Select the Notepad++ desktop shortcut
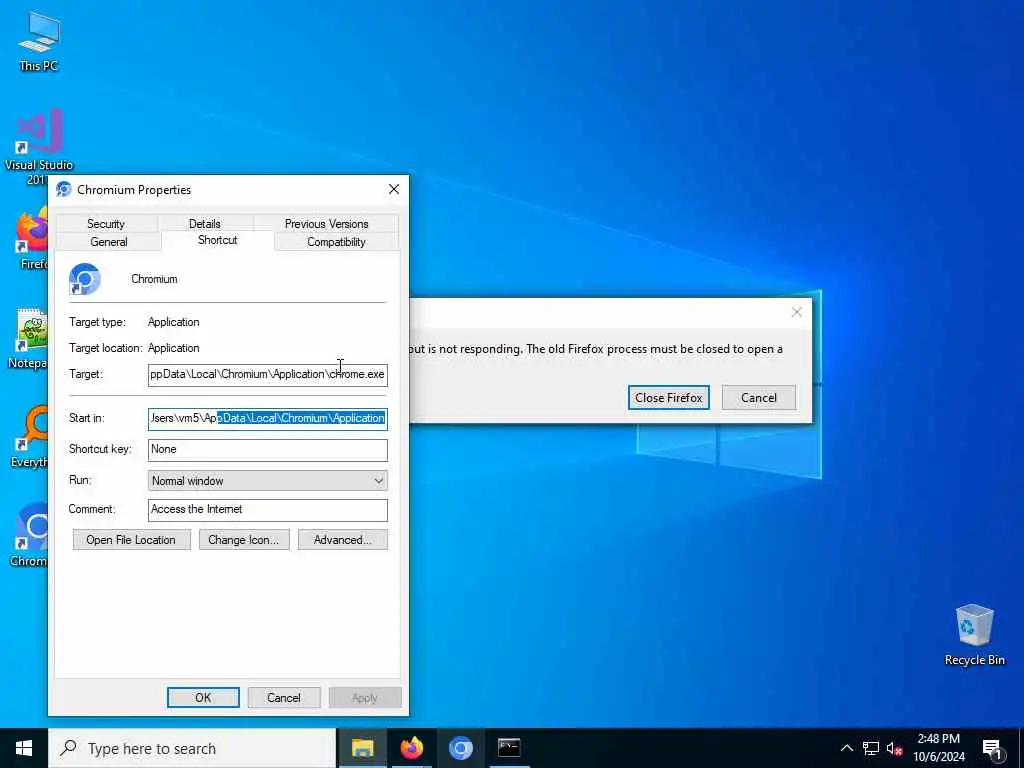 coord(29,338)
